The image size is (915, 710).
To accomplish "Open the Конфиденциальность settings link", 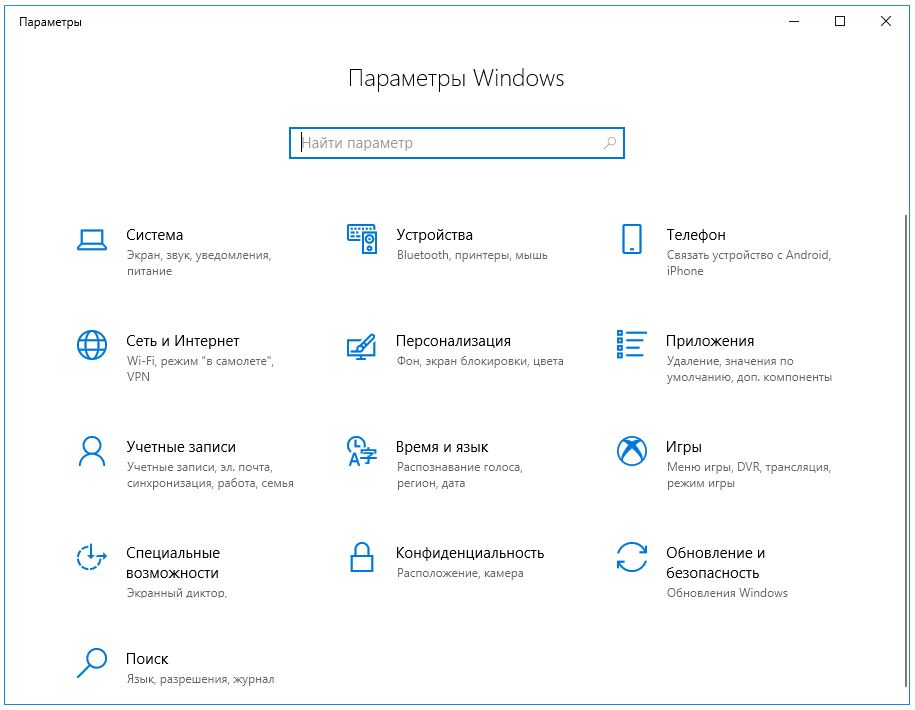I will point(470,553).
